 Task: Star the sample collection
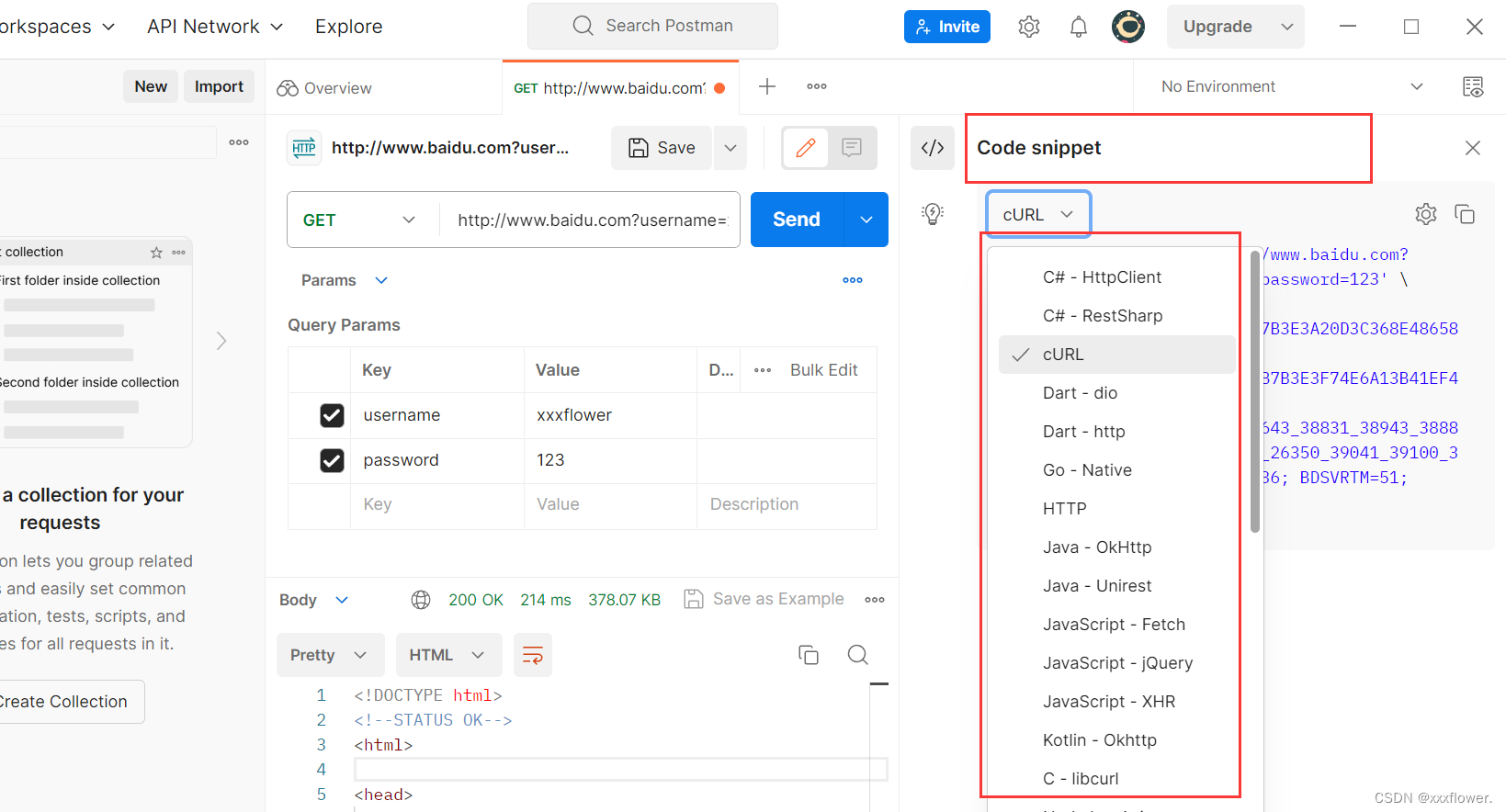pyautogui.click(x=156, y=253)
